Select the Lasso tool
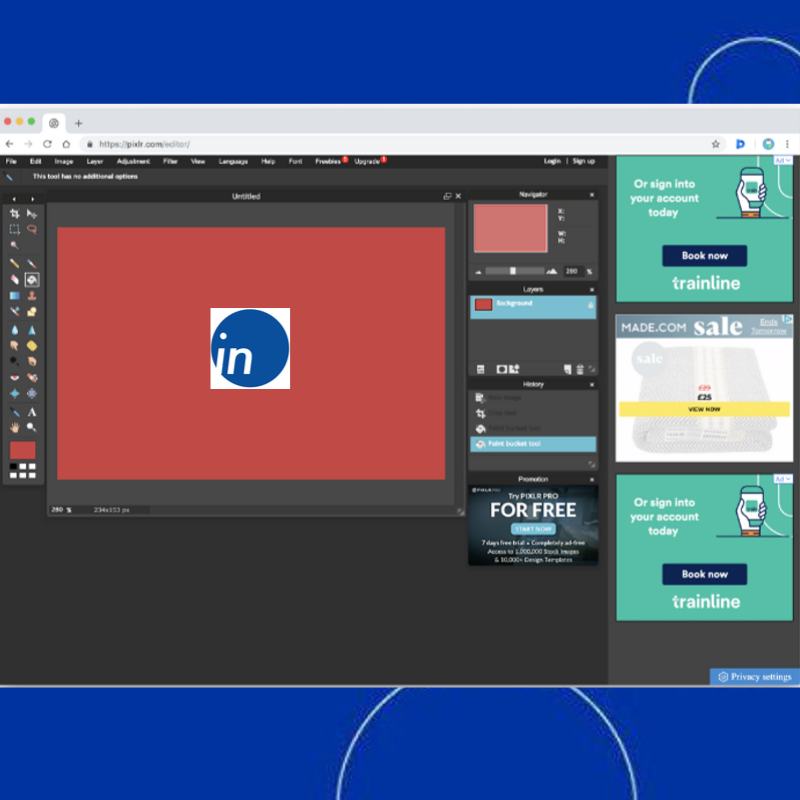 32,230
